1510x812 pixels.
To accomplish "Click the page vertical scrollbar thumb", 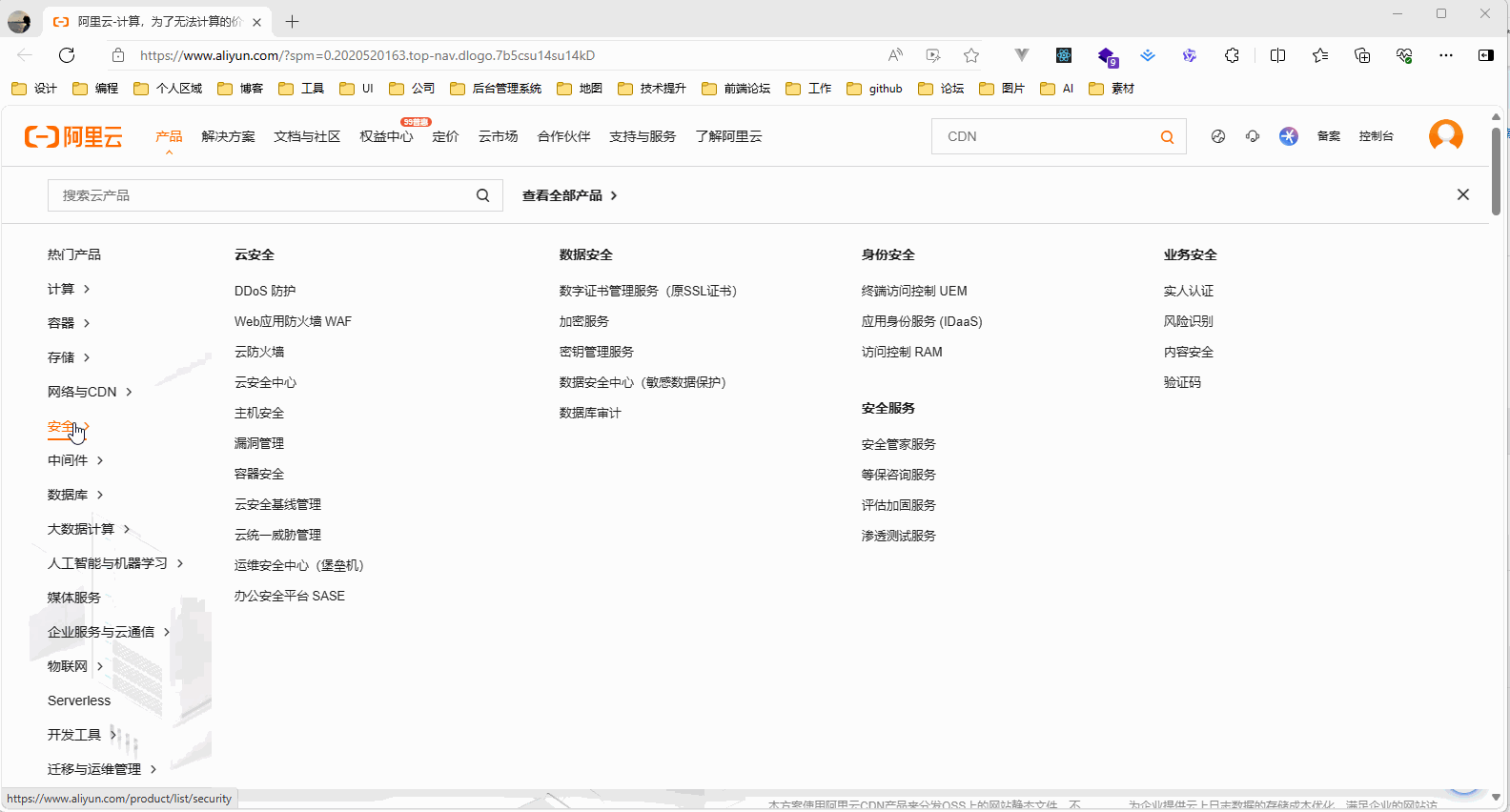I will (1496, 172).
